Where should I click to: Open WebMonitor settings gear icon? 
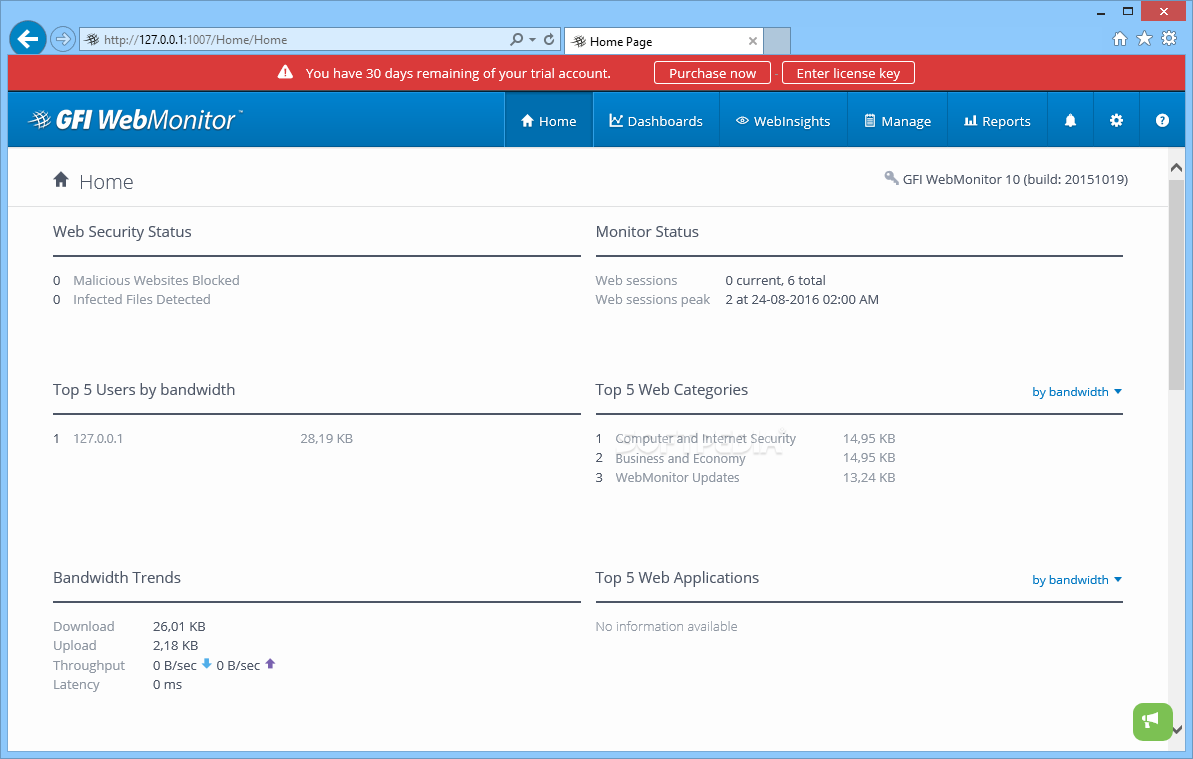click(1116, 120)
